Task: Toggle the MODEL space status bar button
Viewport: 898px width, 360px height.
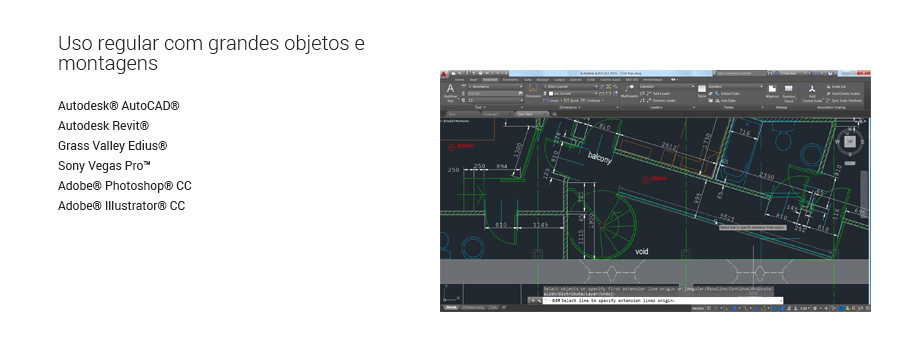Action: point(698,308)
